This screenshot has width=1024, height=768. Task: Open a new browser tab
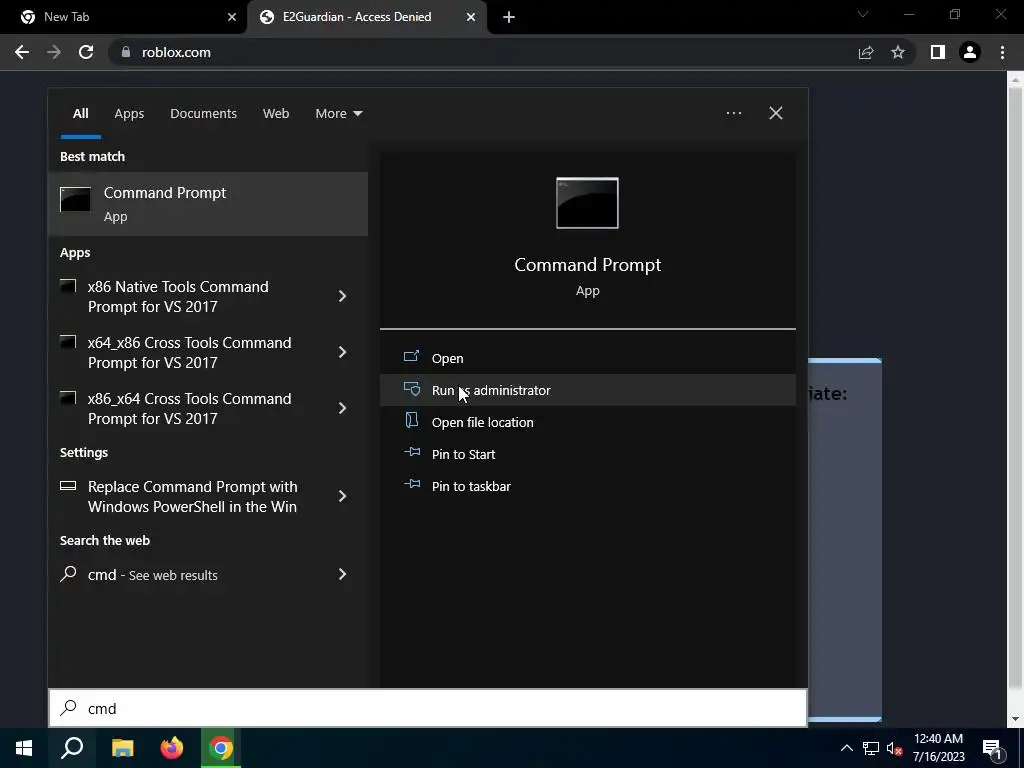509,17
